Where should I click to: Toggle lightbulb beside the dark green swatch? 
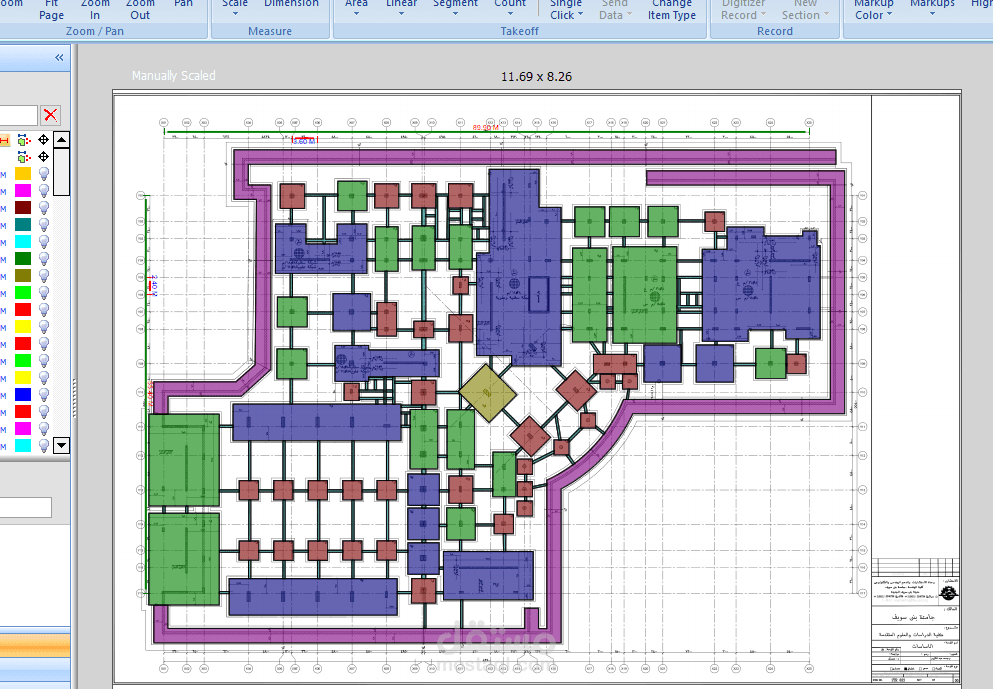coord(44,259)
